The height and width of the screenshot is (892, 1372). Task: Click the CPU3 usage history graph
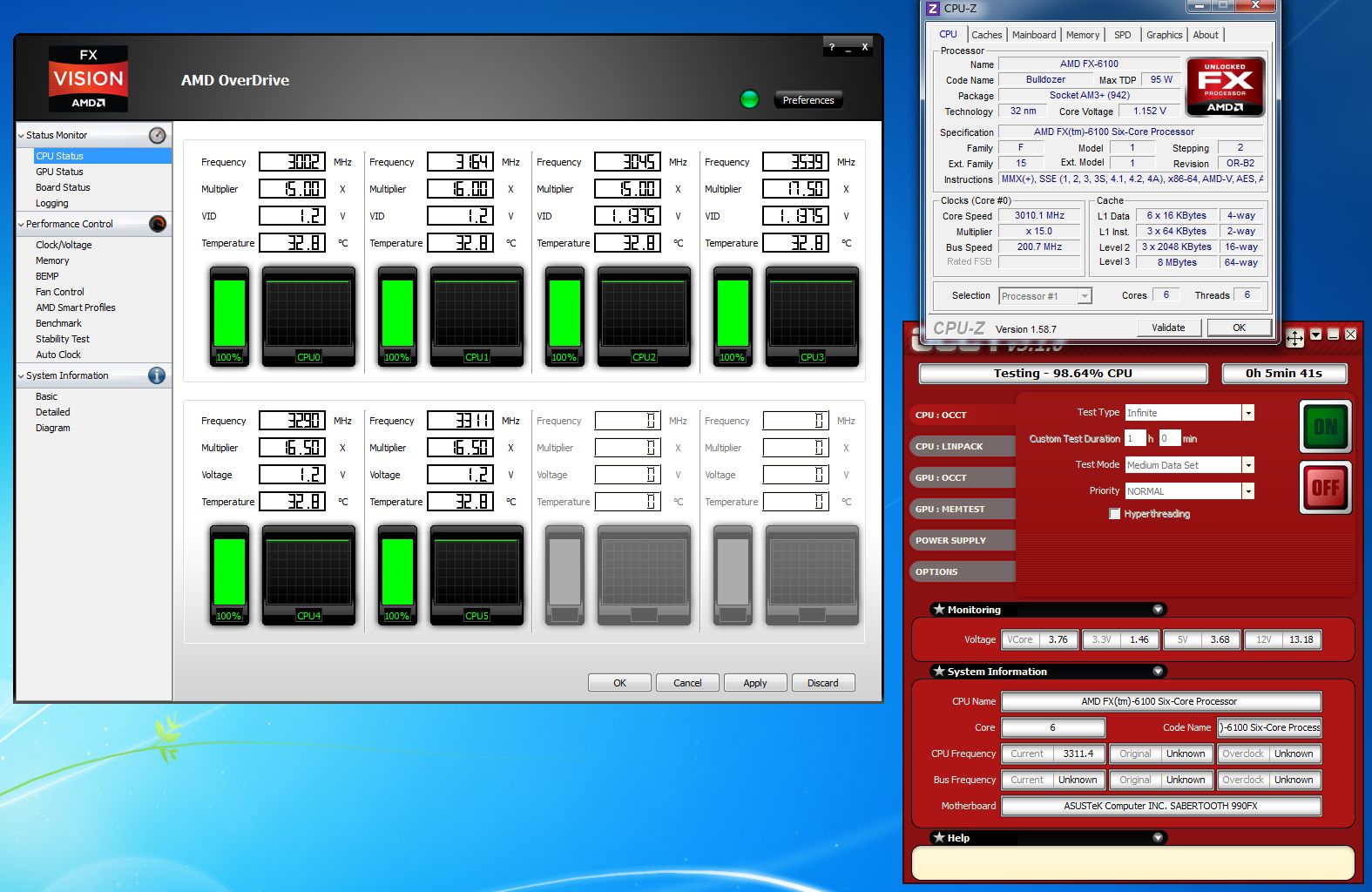(812, 316)
